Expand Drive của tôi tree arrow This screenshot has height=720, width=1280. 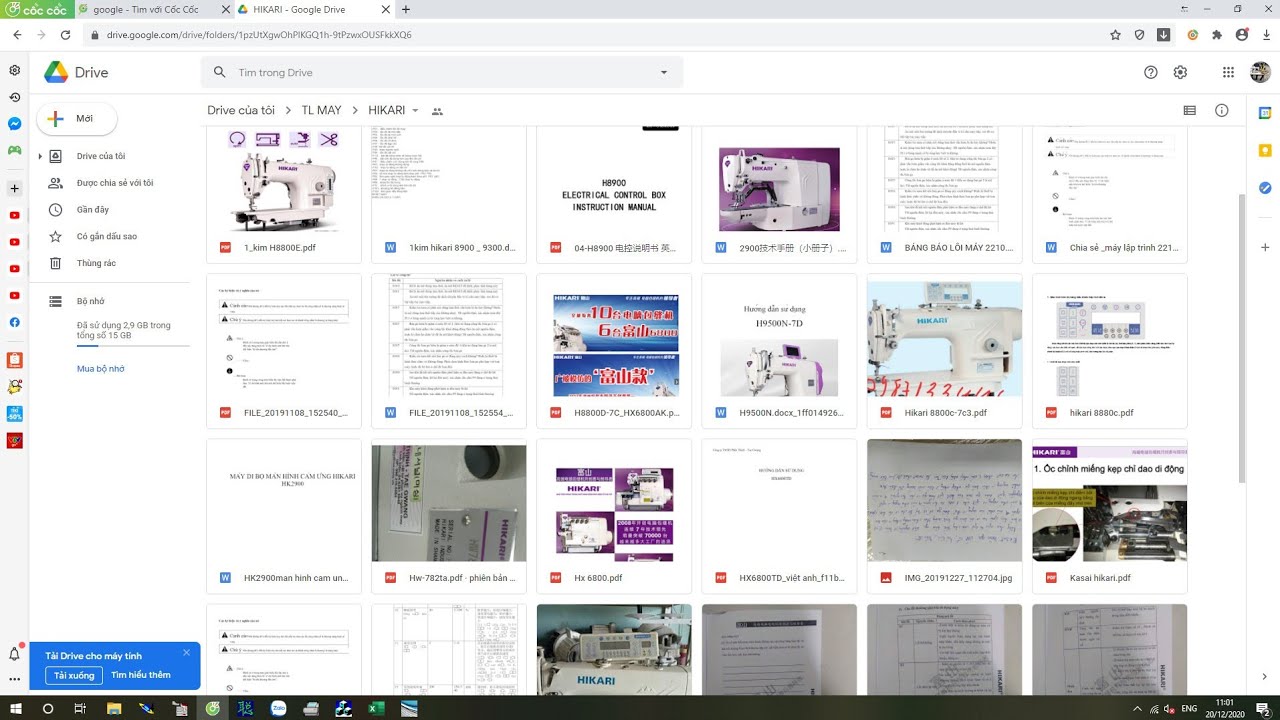click(40, 156)
